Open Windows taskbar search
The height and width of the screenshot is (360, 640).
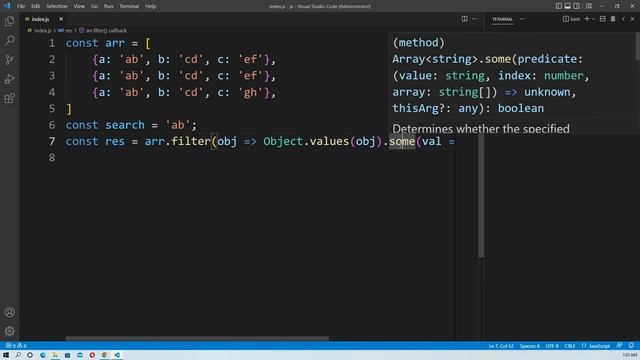18,355
